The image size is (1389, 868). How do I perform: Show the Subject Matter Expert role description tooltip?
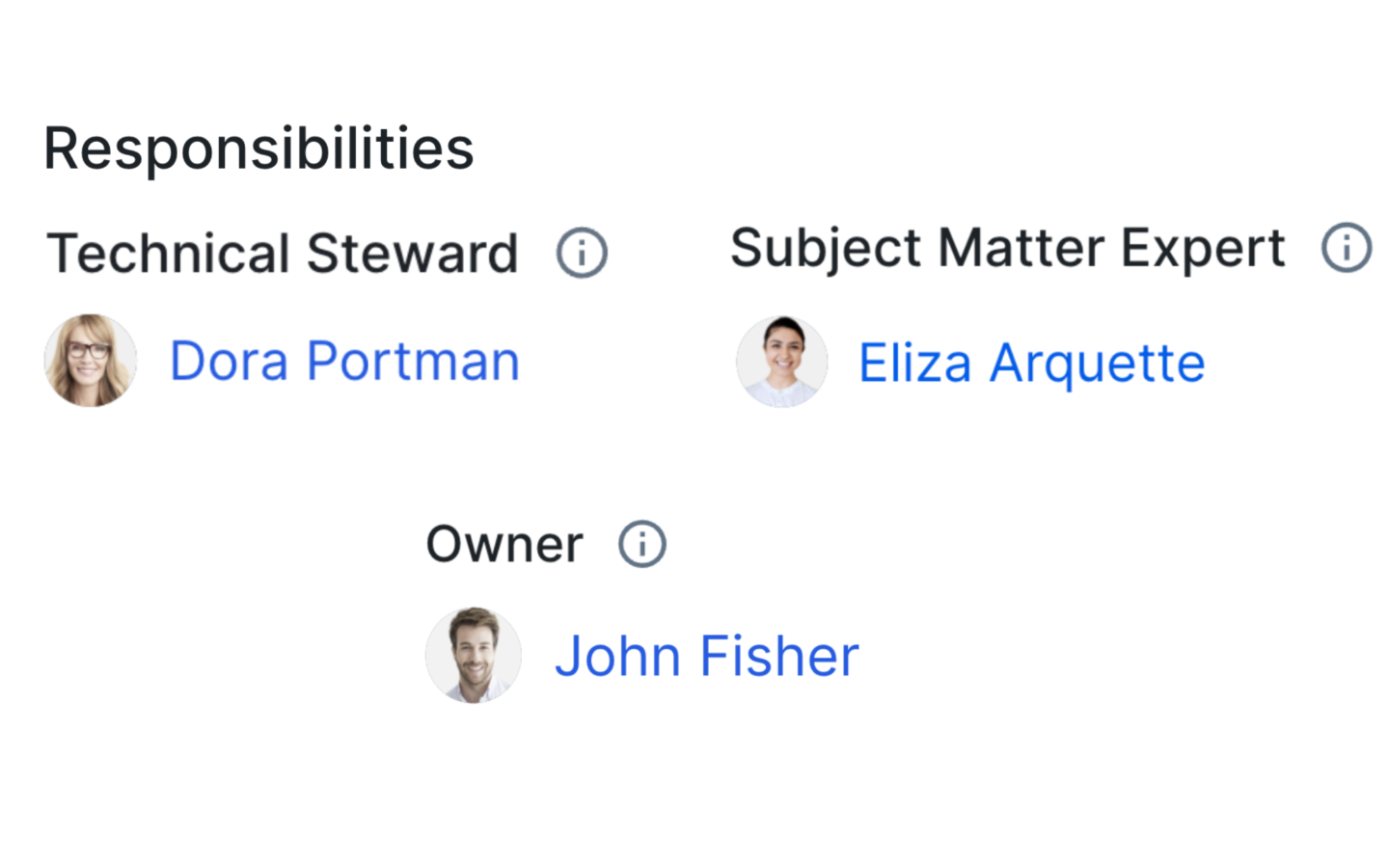point(1347,248)
